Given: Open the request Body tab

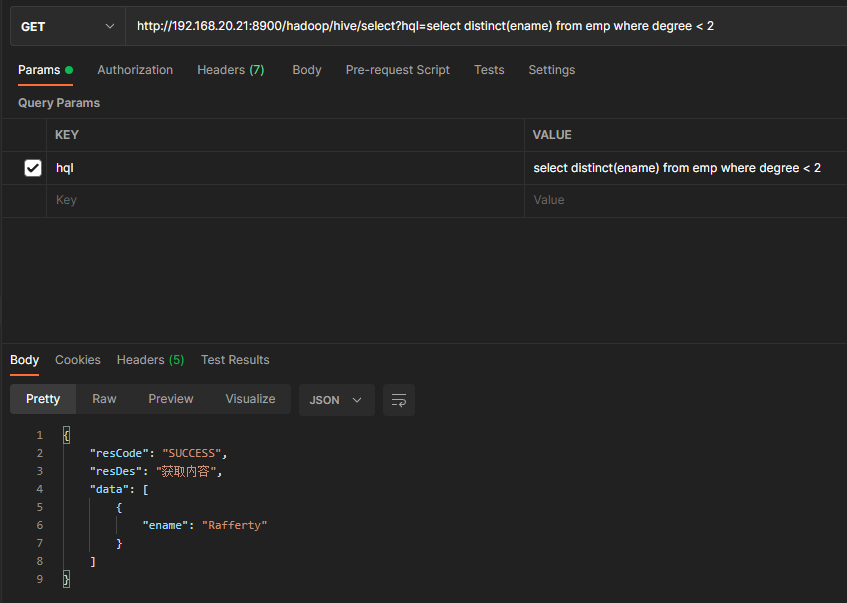Looking at the screenshot, I should pyautogui.click(x=307, y=70).
